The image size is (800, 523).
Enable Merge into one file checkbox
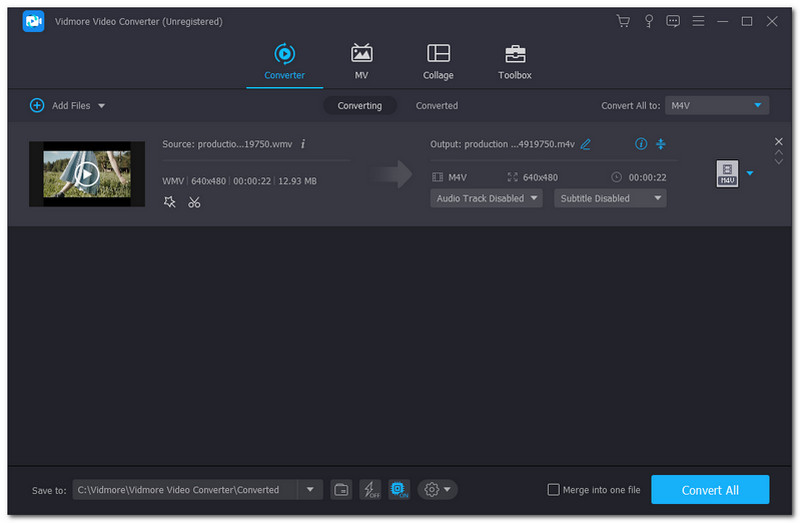554,489
